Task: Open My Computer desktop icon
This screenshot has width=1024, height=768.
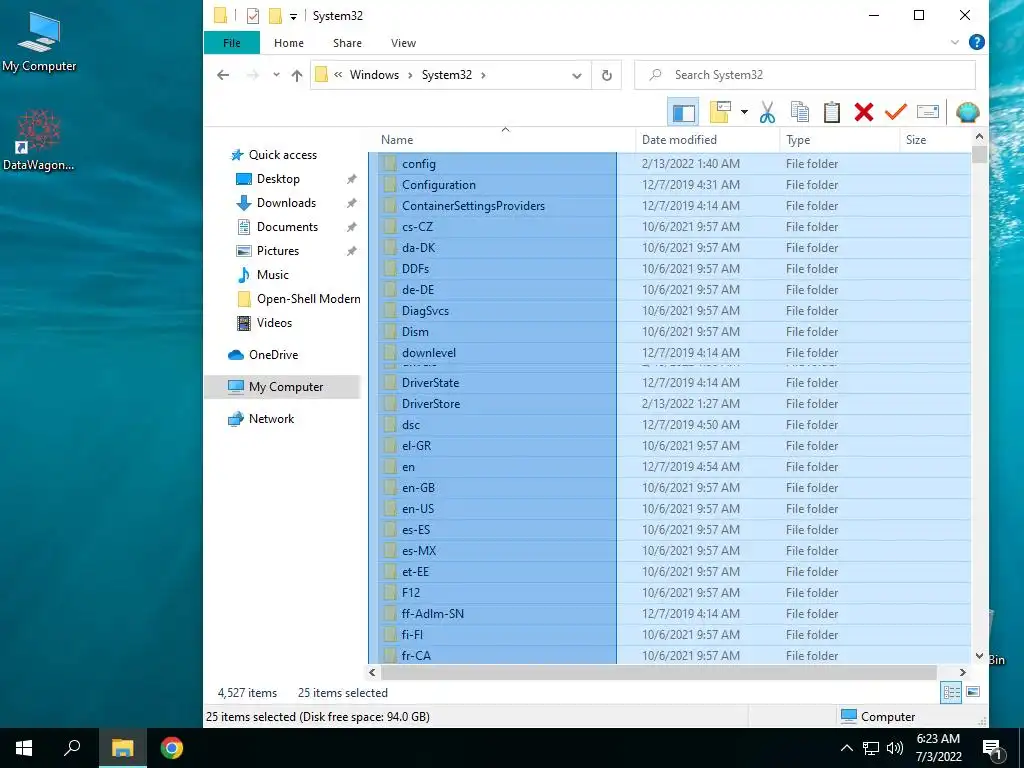Action: pyautogui.click(x=39, y=42)
